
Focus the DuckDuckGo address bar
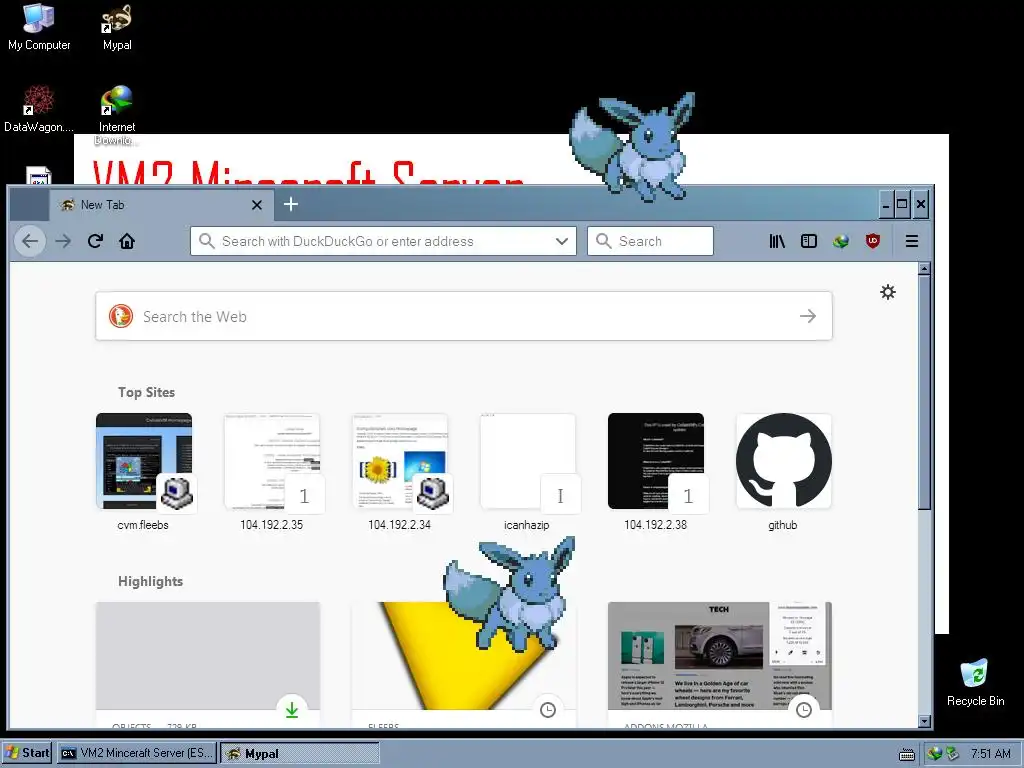(x=383, y=241)
